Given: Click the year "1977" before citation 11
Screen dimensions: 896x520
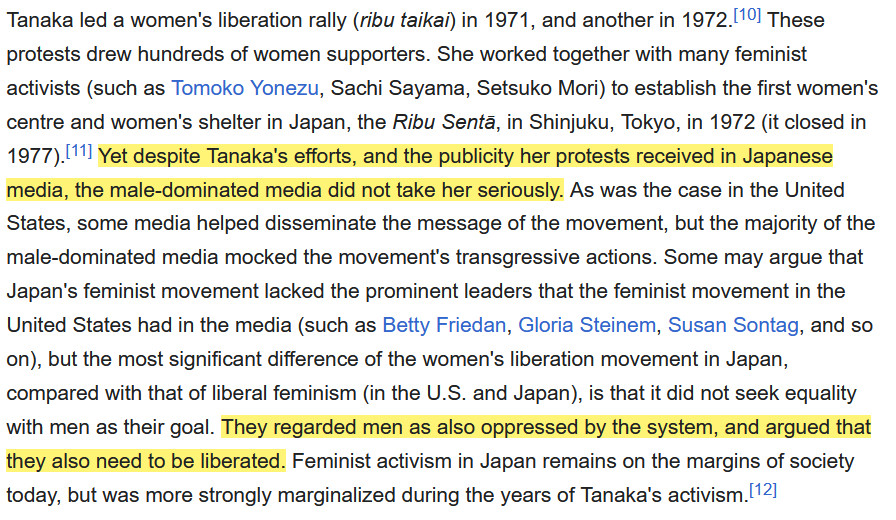Looking at the screenshot, I should point(29,155).
